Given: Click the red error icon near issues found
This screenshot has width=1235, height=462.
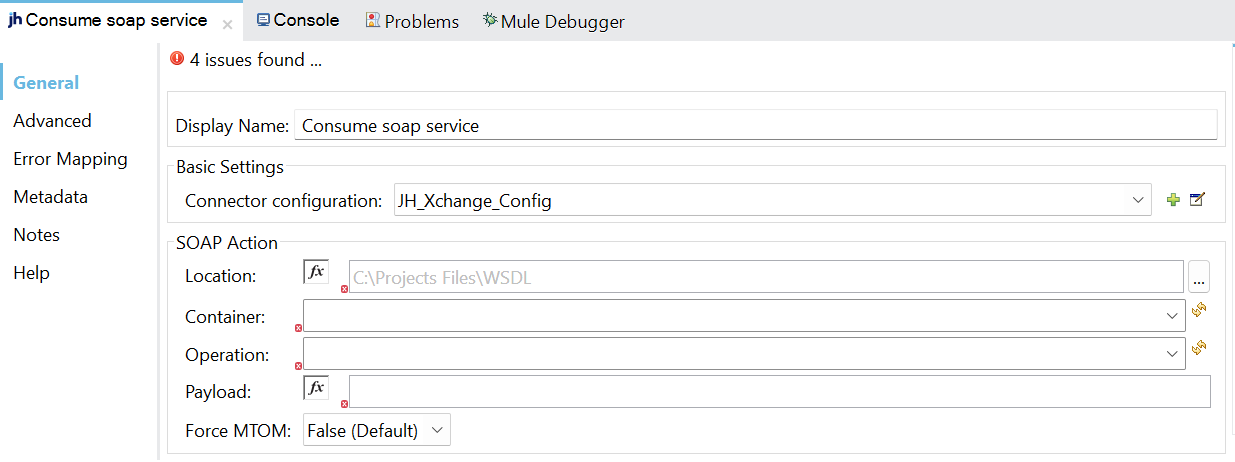Looking at the screenshot, I should point(178,59).
